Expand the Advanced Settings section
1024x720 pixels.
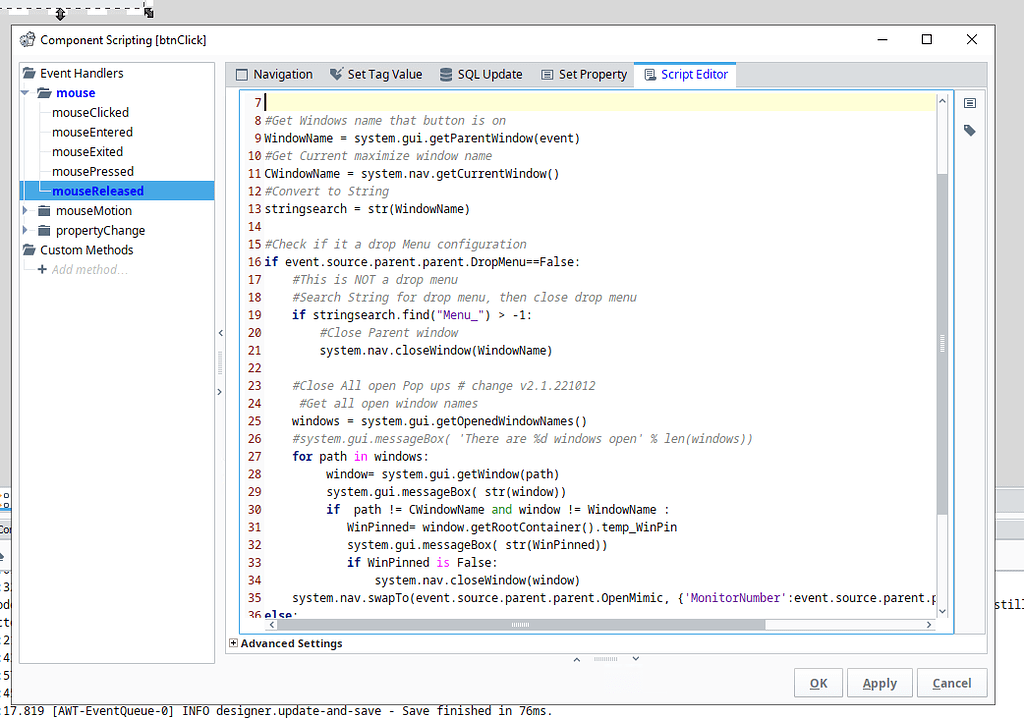pyautogui.click(x=234, y=643)
